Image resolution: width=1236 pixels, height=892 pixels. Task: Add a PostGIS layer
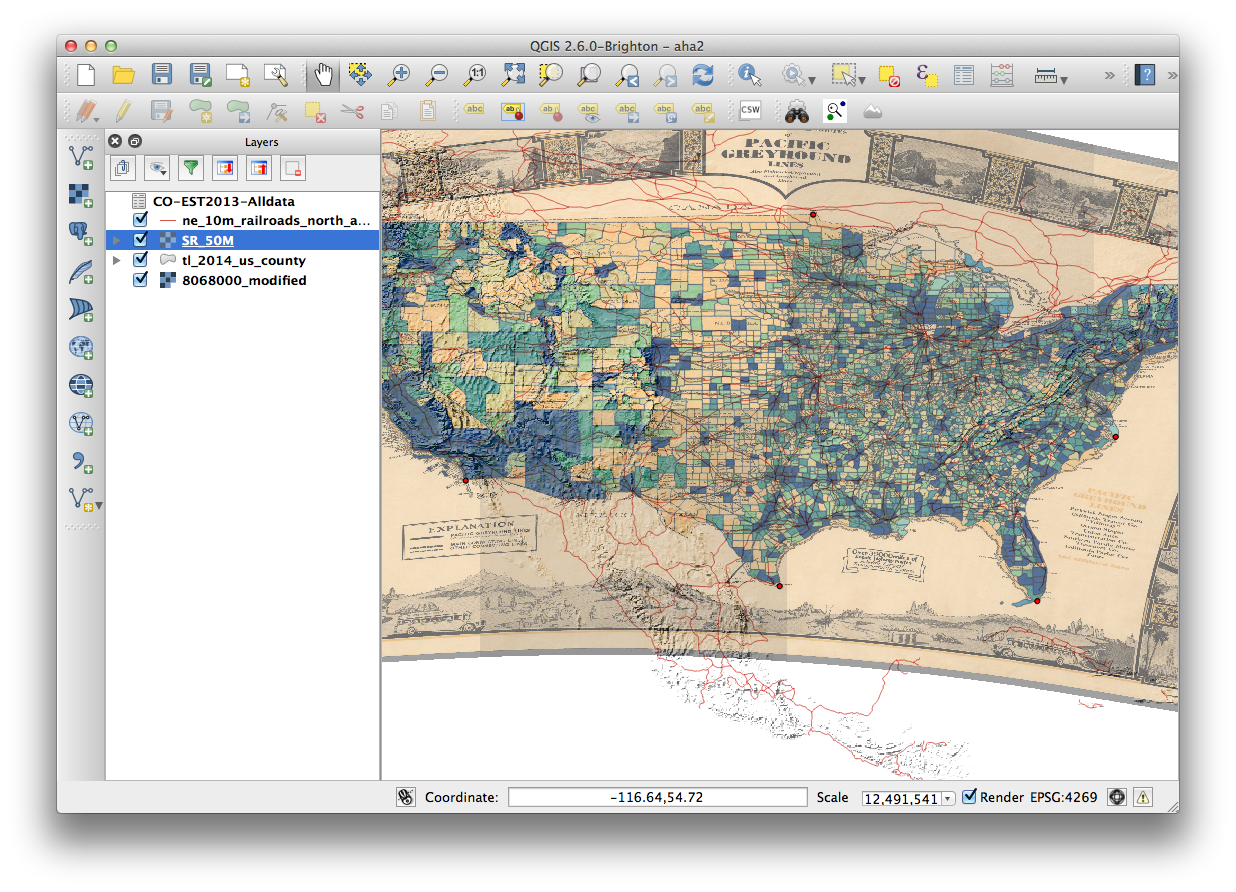pyautogui.click(x=81, y=233)
